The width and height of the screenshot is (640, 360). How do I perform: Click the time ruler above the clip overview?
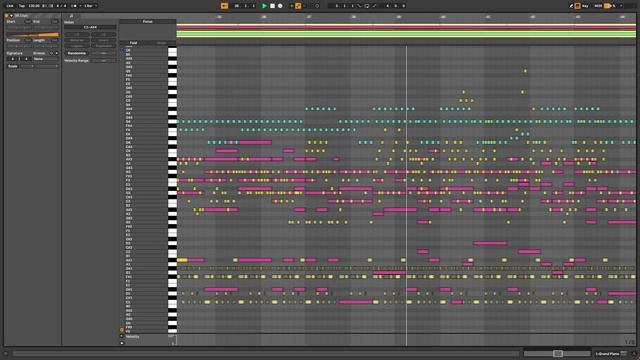pyautogui.click(x=406, y=17)
